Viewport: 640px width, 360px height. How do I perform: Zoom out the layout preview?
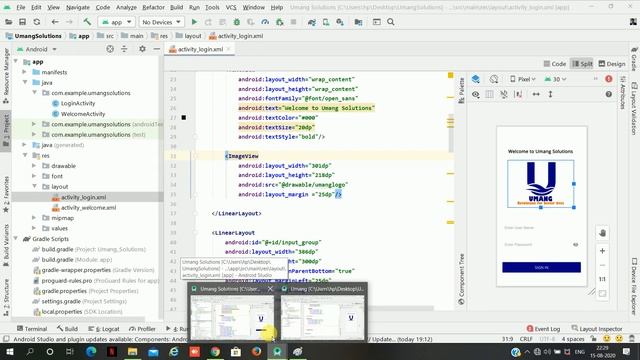tap(602, 265)
